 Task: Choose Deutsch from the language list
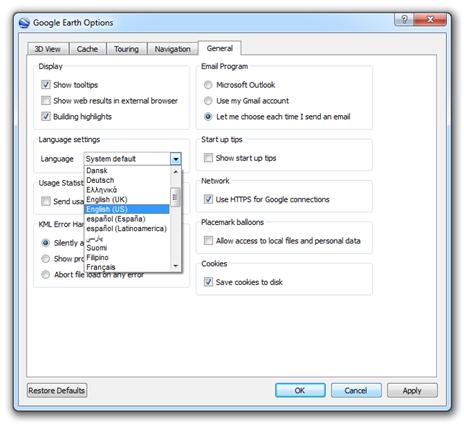[x=127, y=180]
